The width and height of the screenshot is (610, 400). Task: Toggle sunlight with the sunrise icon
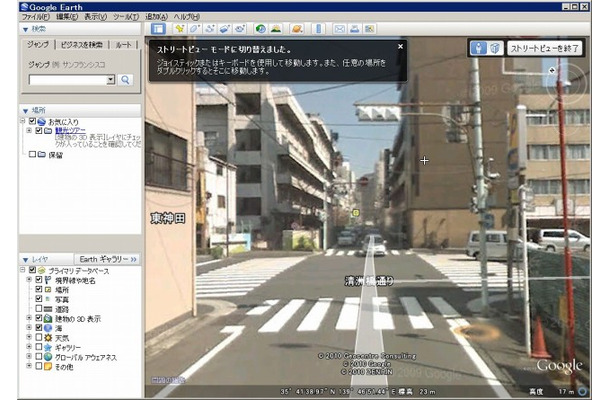pyautogui.click(x=276, y=29)
